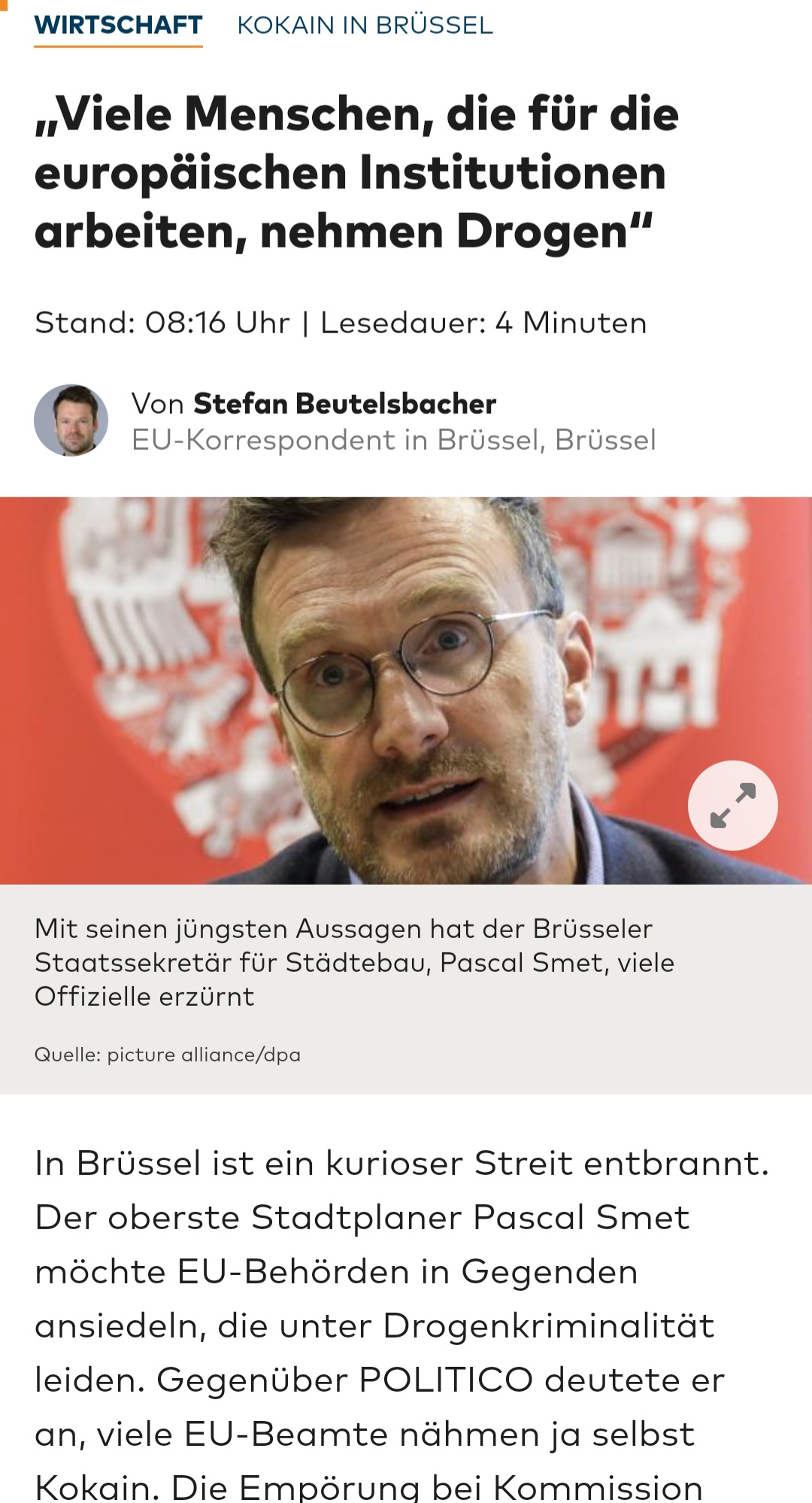This screenshot has width=812, height=1503.
Task: Tap 'EU-Beamte nähmen ja selbst' sentence
Action: point(439,1434)
